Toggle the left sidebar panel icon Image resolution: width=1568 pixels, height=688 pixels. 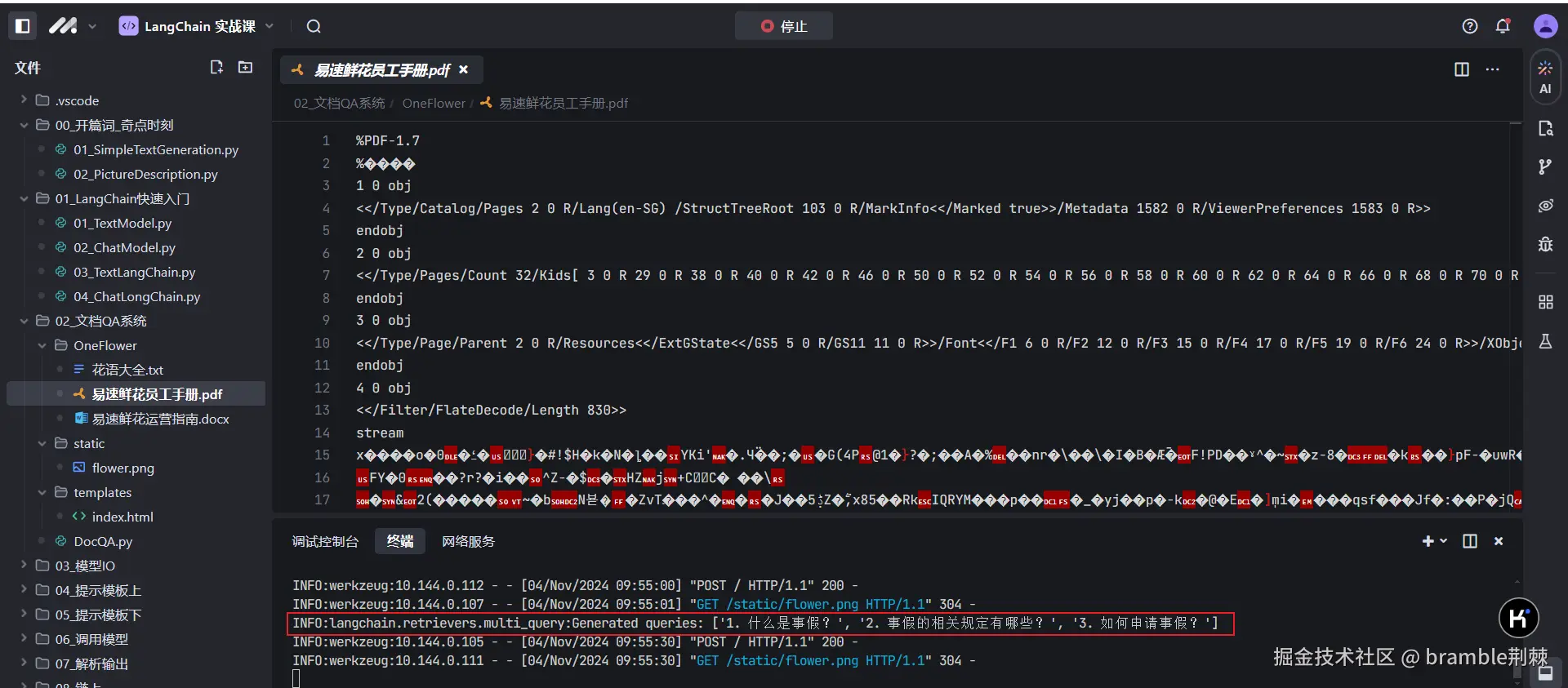pyautogui.click(x=23, y=26)
